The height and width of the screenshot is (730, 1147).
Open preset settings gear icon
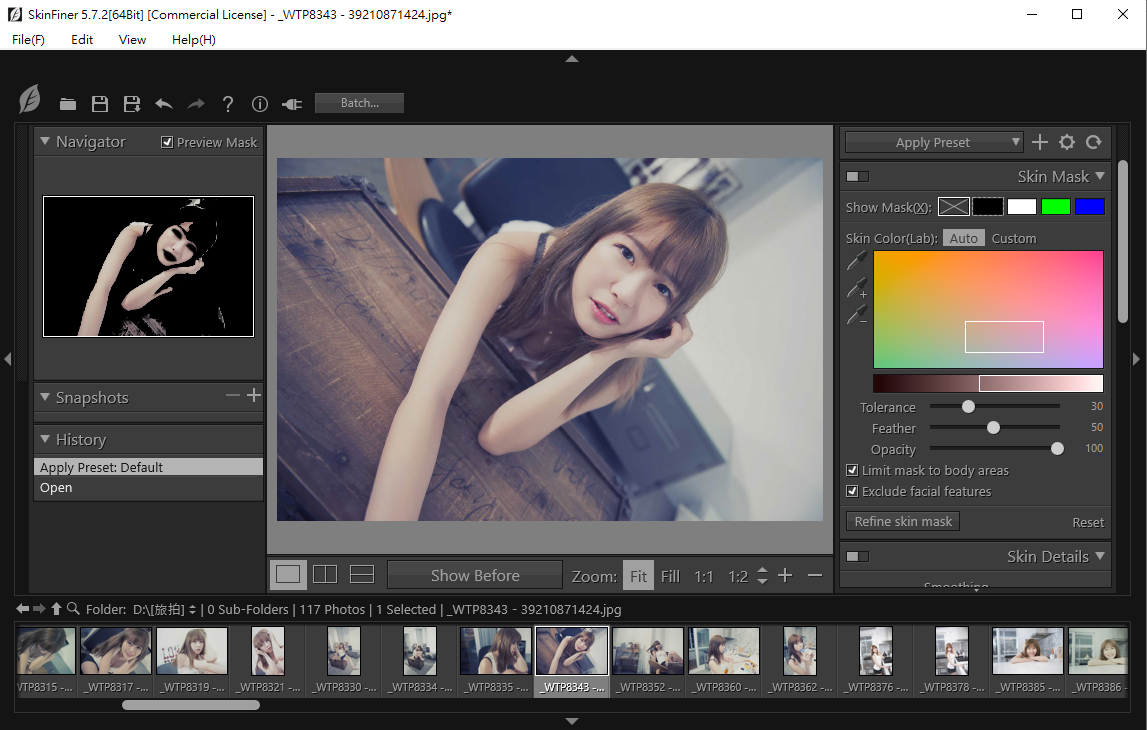pyautogui.click(x=1067, y=142)
